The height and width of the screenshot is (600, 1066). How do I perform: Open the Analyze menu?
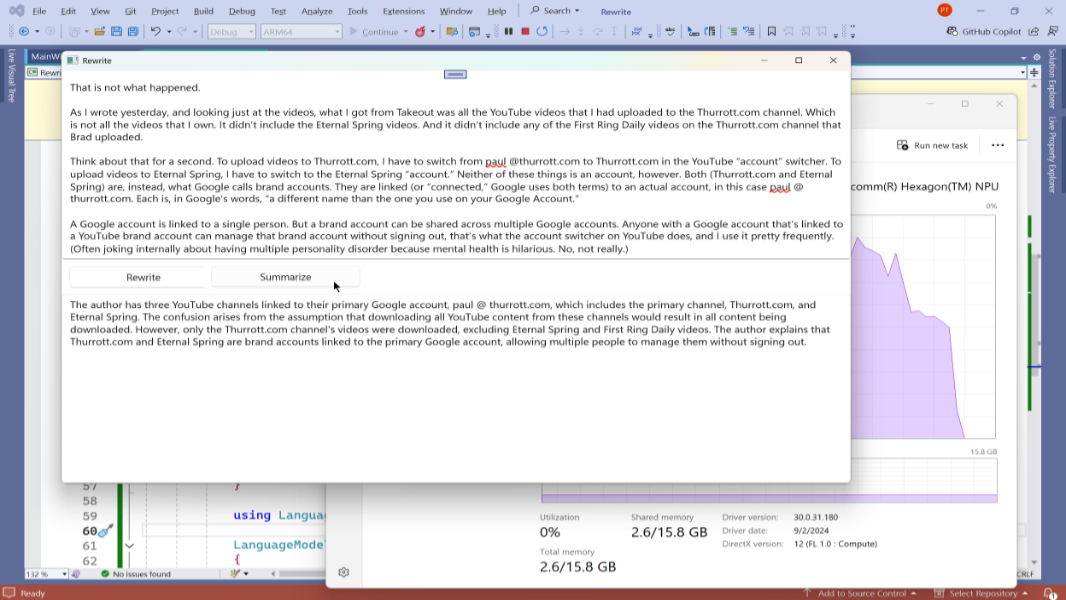point(316,11)
